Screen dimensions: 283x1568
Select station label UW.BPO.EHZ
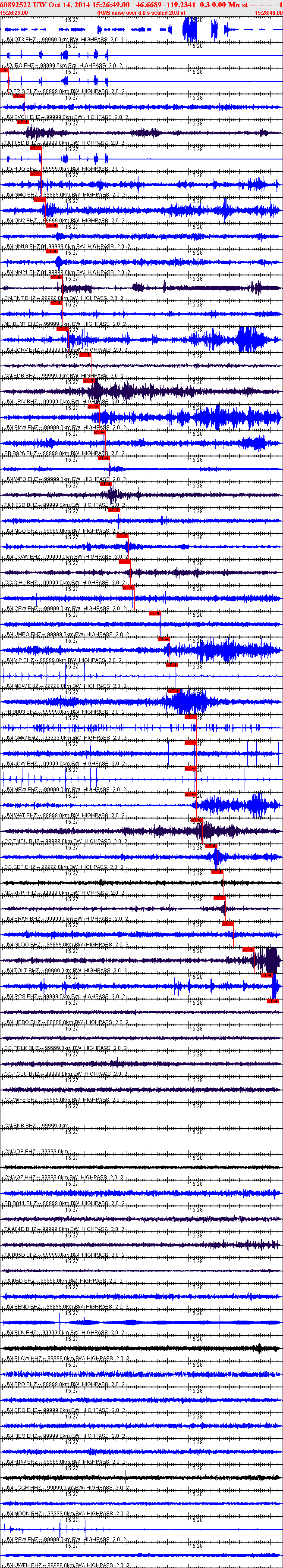[x=22, y=1385]
